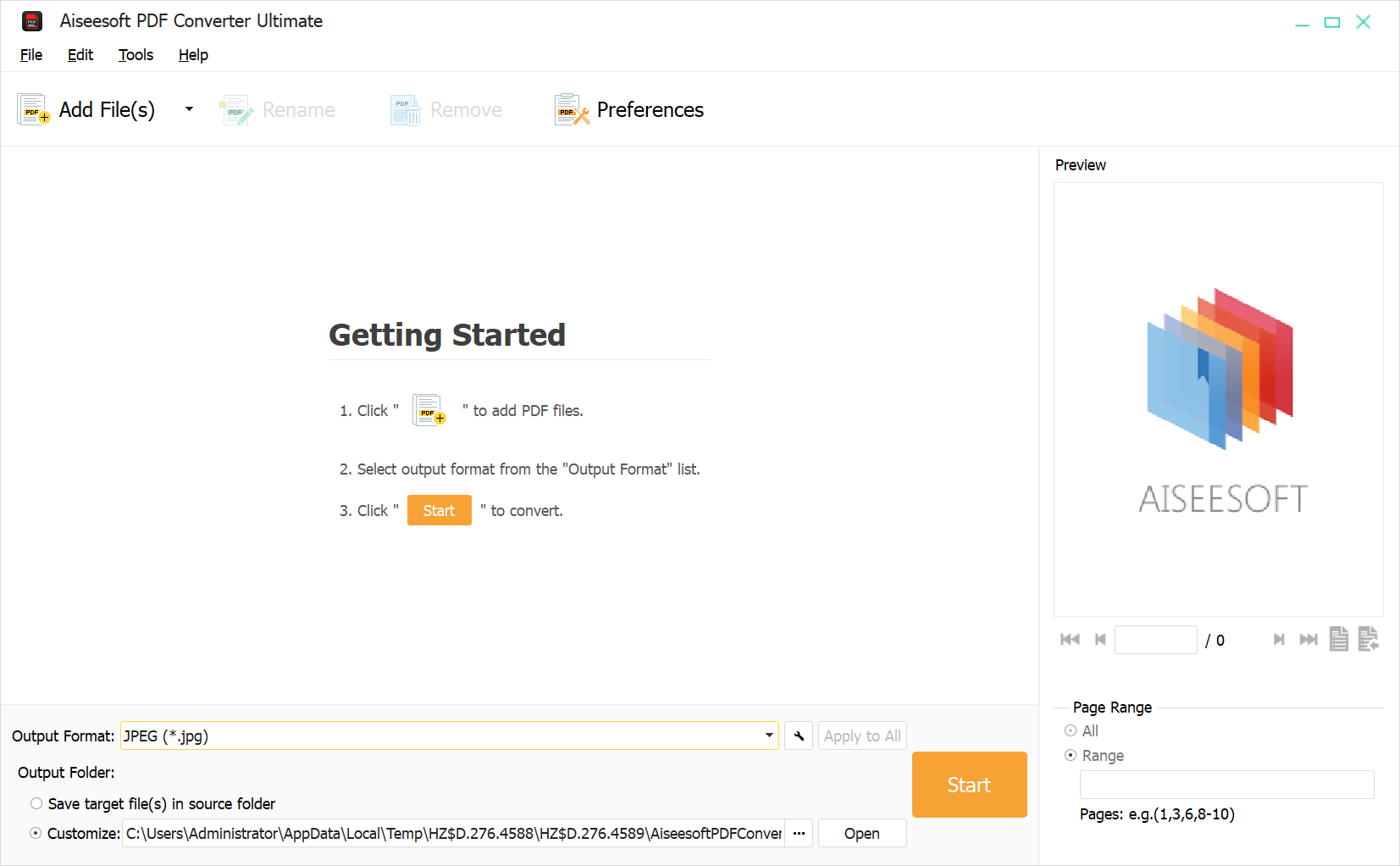Viewport: 1400px width, 866px height.
Task: Open the Tools menu
Action: pos(136,55)
